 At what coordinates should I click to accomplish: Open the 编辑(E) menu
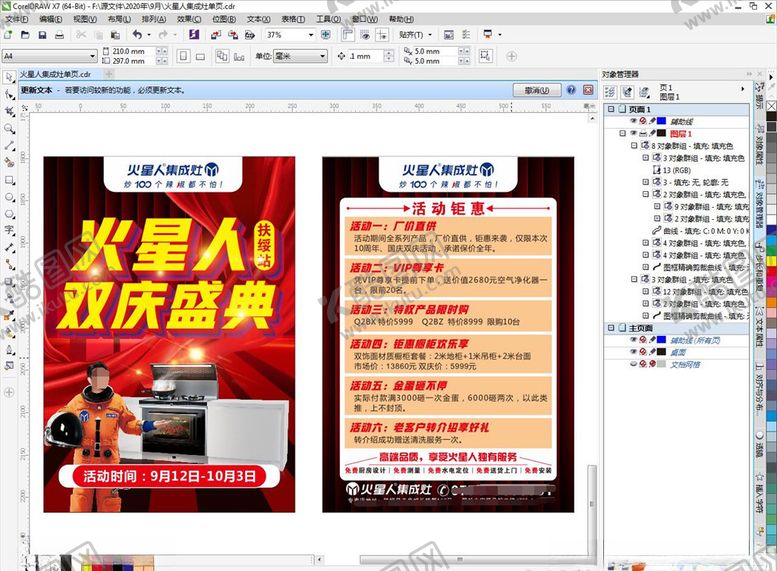coord(51,19)
